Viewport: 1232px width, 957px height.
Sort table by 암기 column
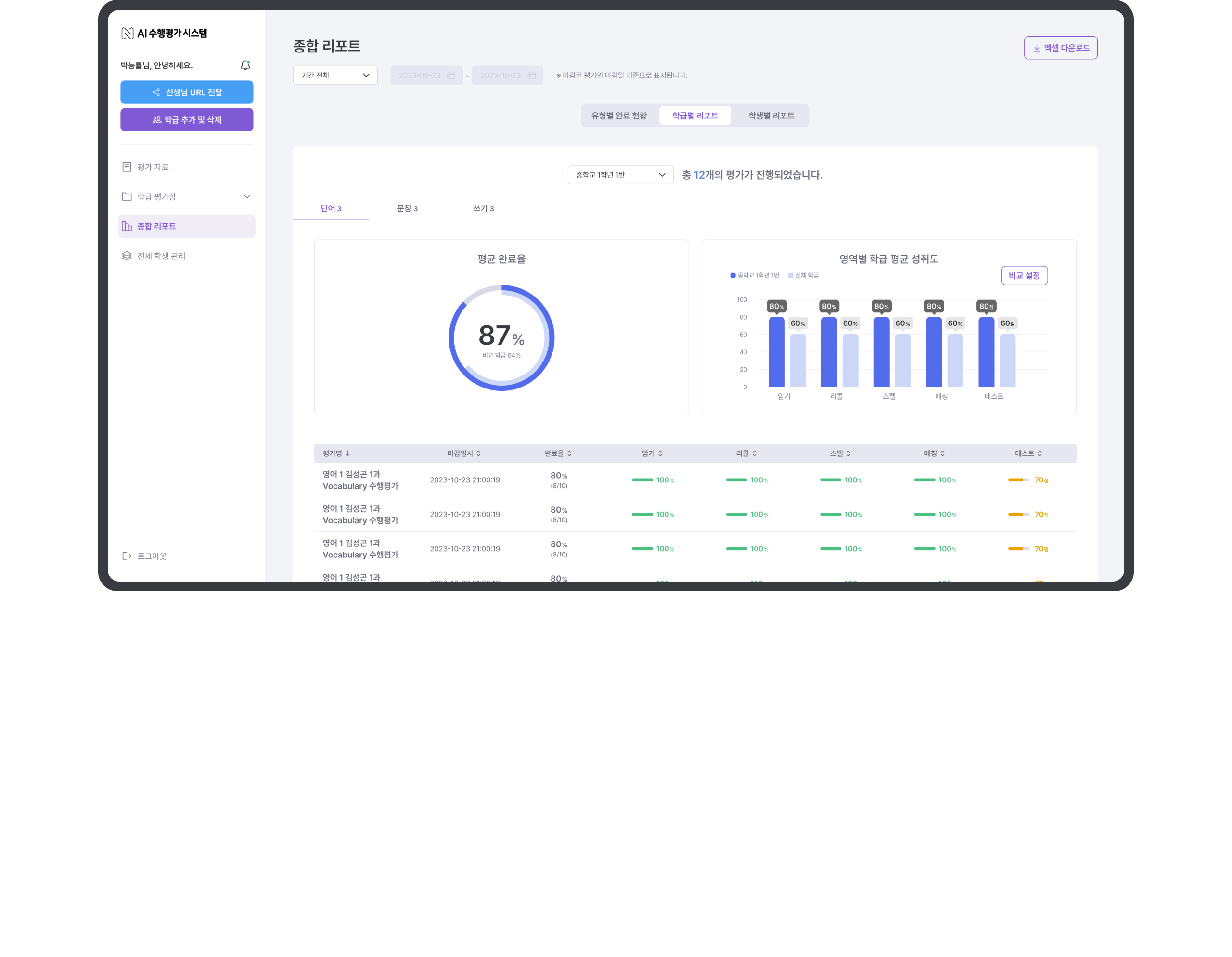click(x=660, y=453)
